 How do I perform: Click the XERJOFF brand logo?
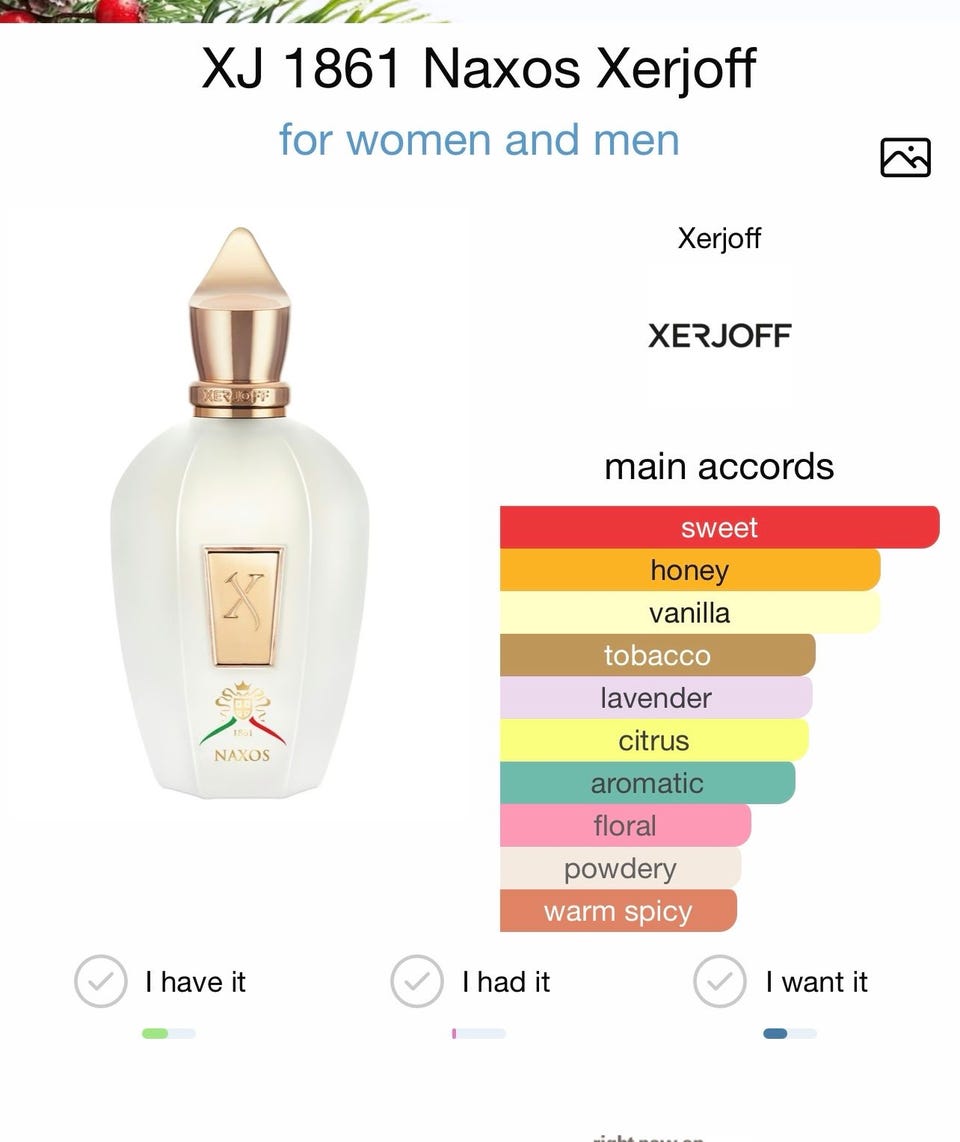[x=720, y=336]
